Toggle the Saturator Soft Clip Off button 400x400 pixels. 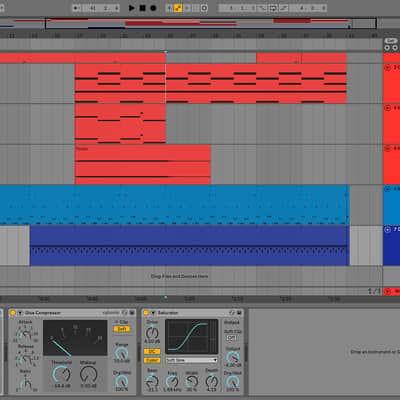231,338
